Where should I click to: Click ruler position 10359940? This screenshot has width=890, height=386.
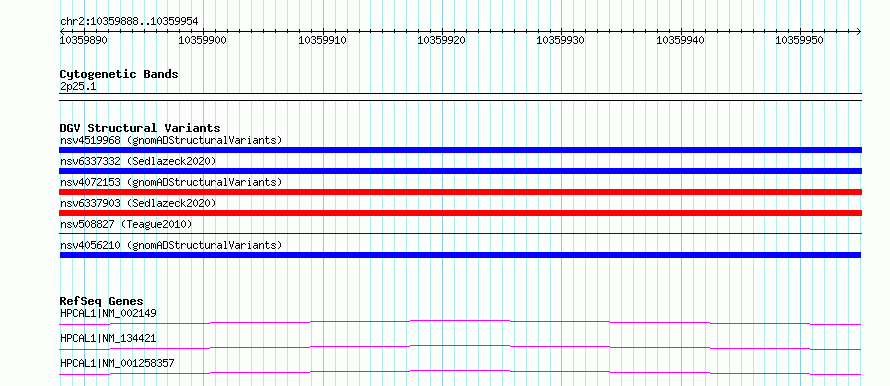(x=681, y=40)
